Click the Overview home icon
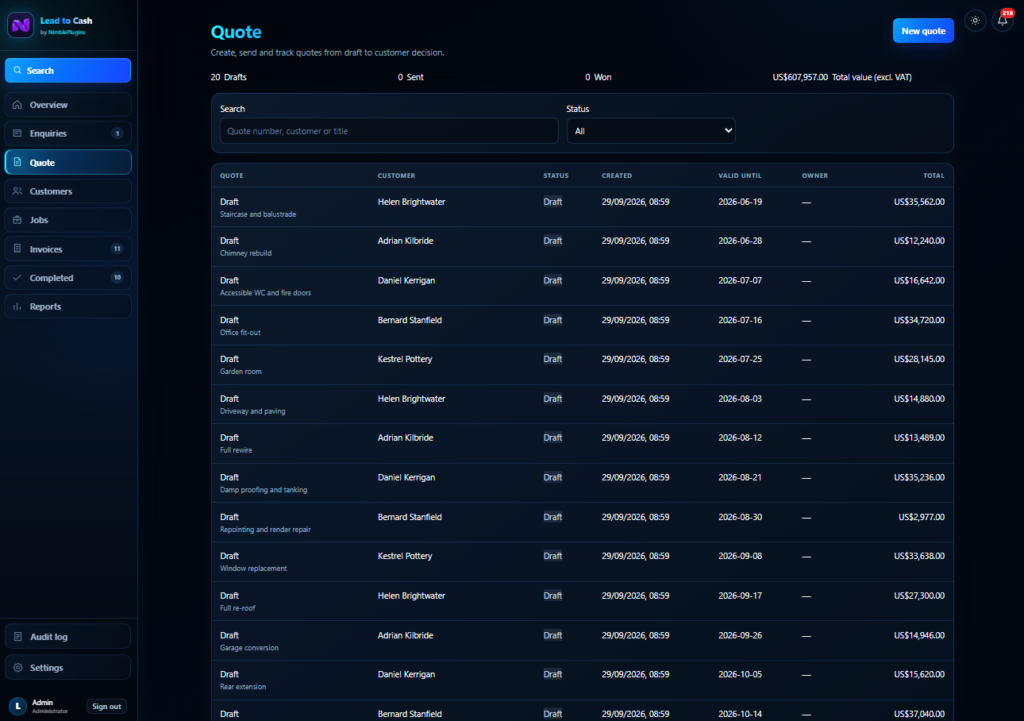 click(18, 104)
